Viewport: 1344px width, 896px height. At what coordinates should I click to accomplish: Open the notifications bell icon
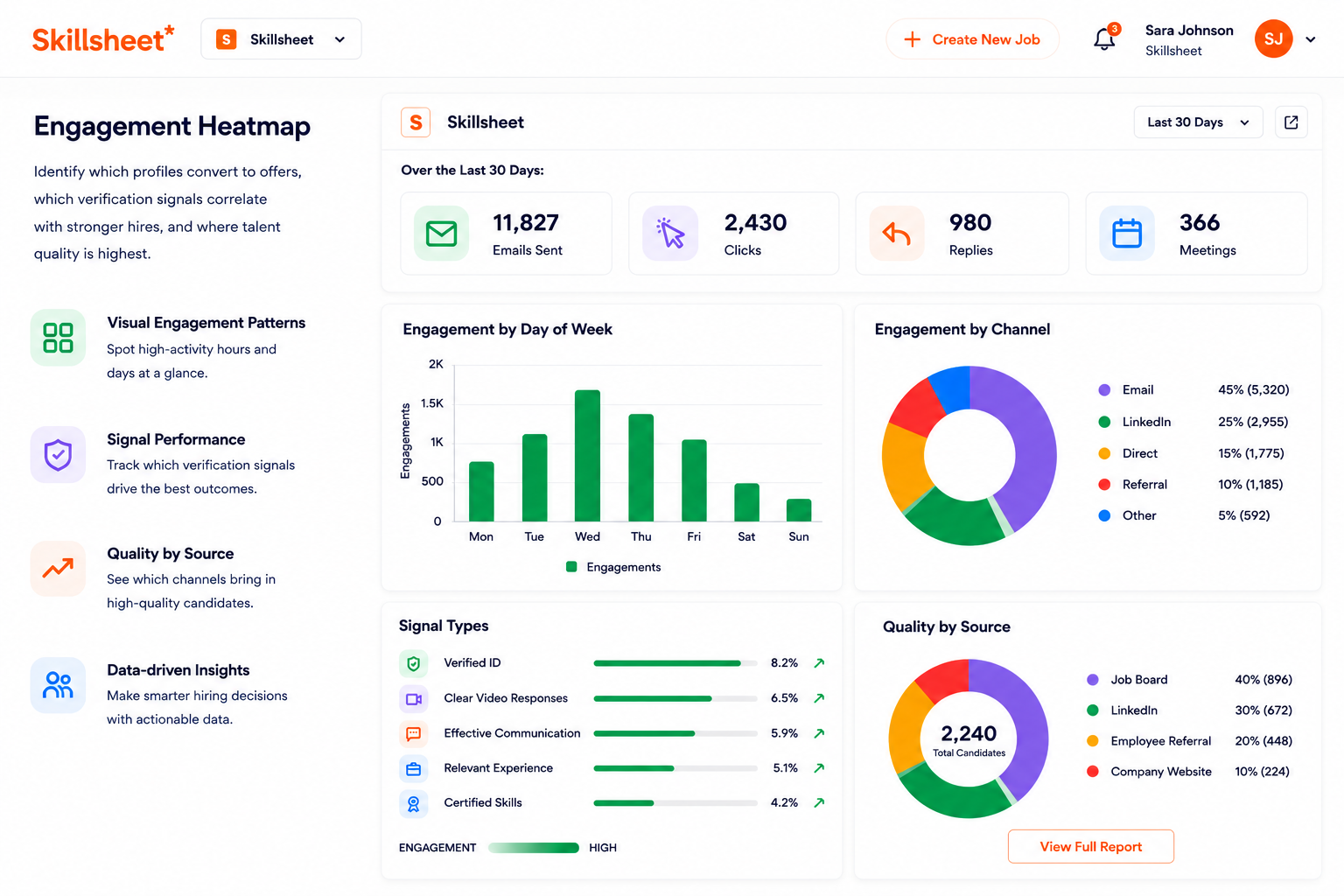(1104, 38)
